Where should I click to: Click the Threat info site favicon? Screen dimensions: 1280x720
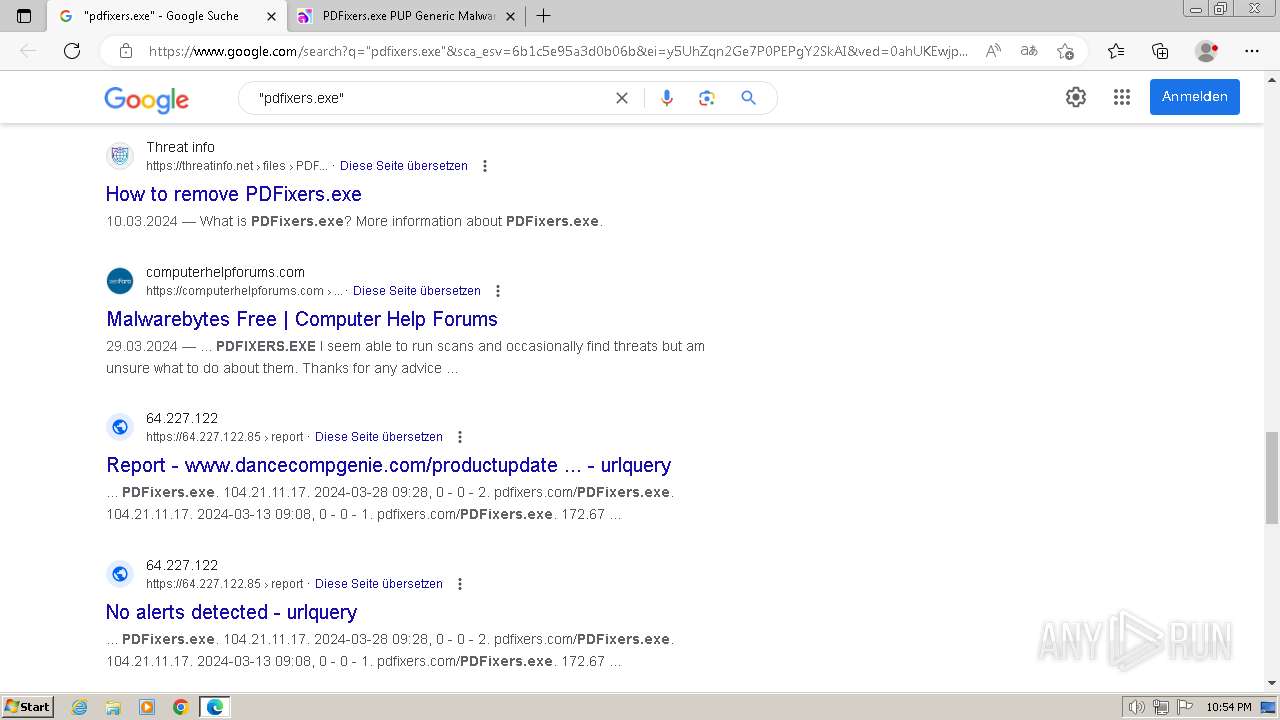120,155
